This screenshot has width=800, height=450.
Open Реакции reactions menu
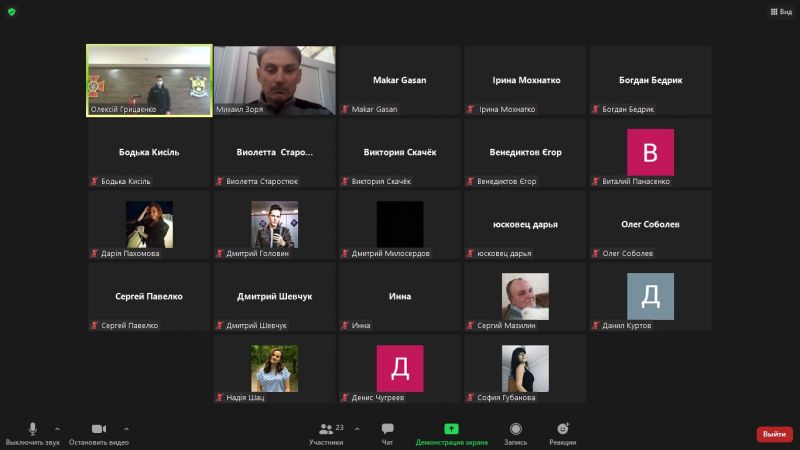coord(563,434)
